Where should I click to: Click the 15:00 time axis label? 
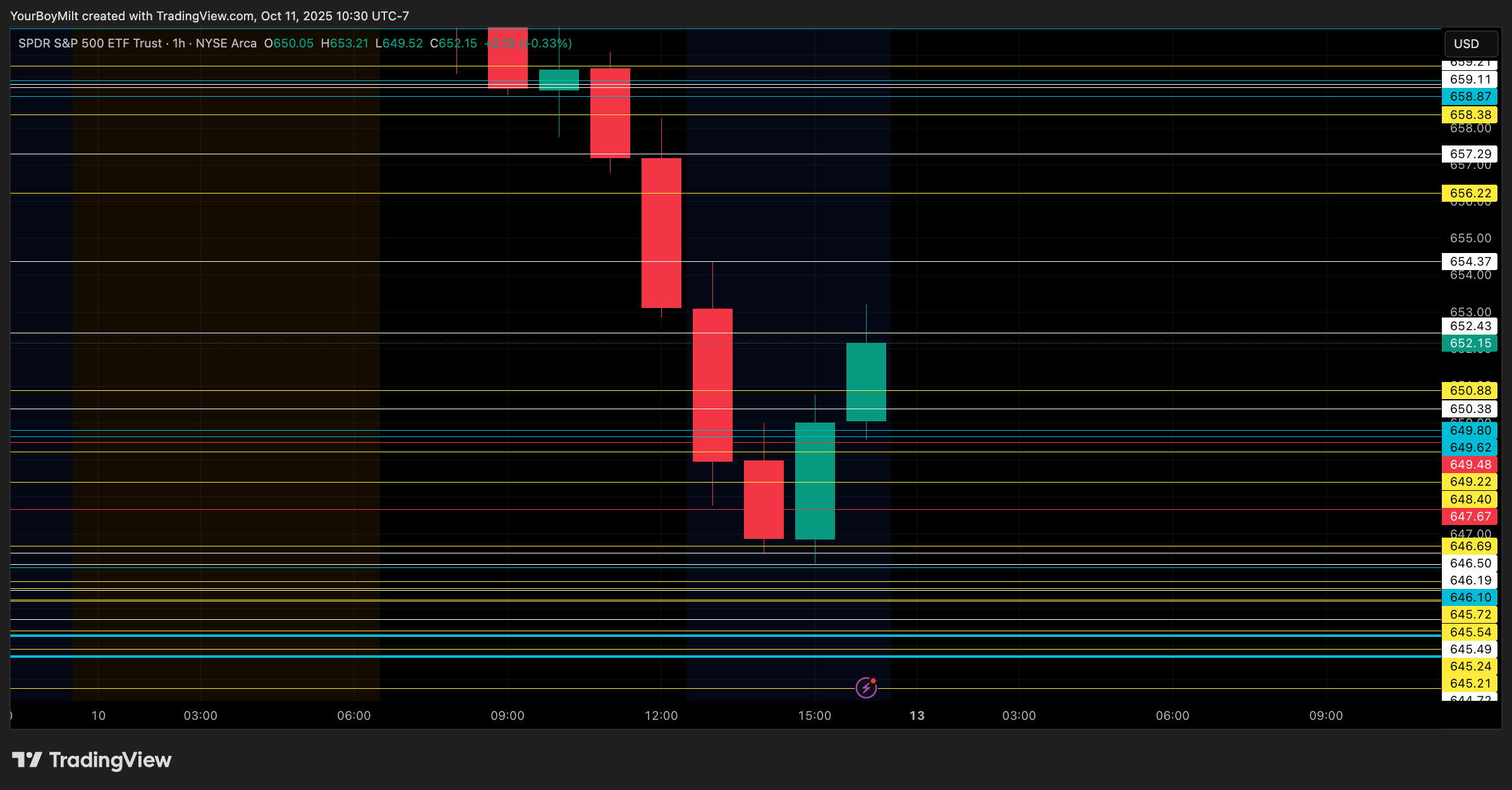(815, 715)
